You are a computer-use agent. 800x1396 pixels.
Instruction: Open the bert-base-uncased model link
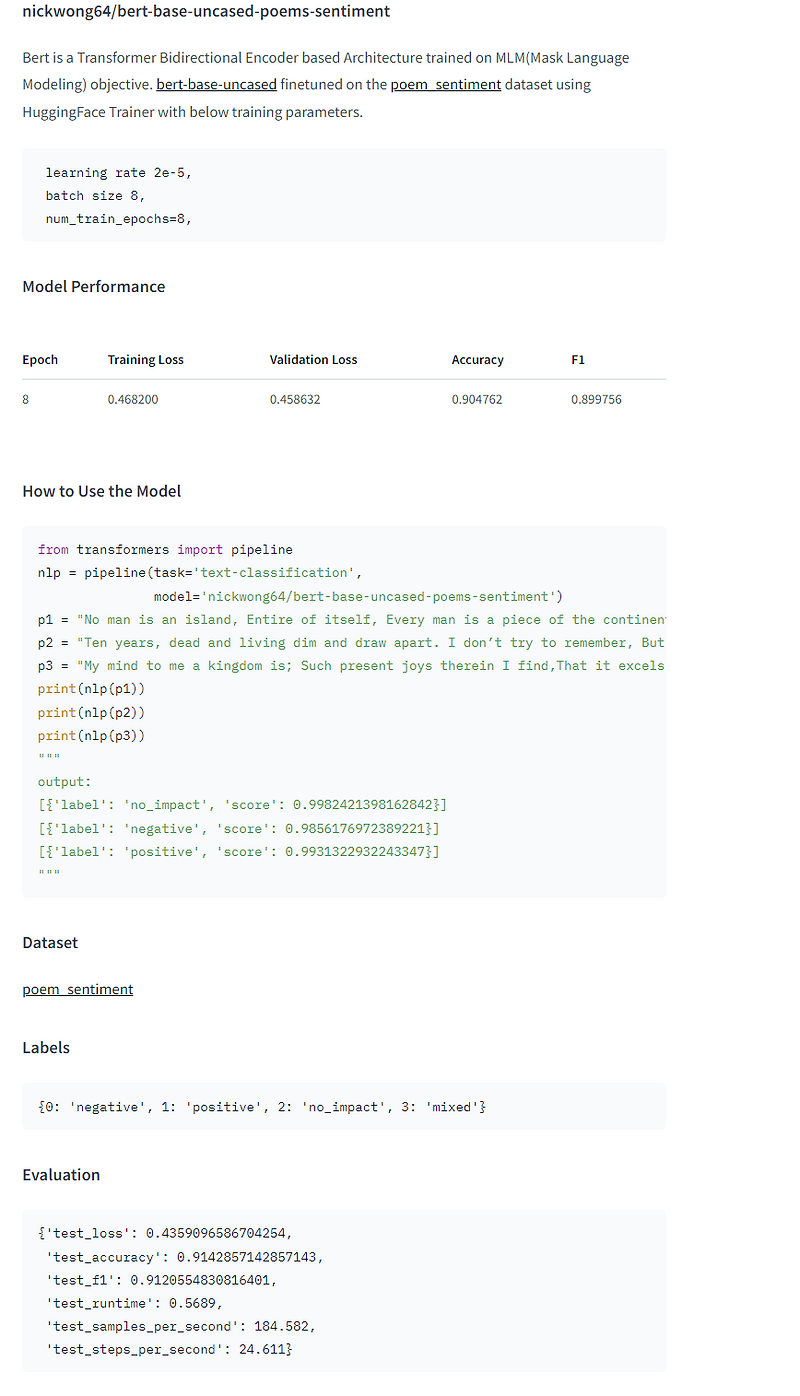coord(216,84)
